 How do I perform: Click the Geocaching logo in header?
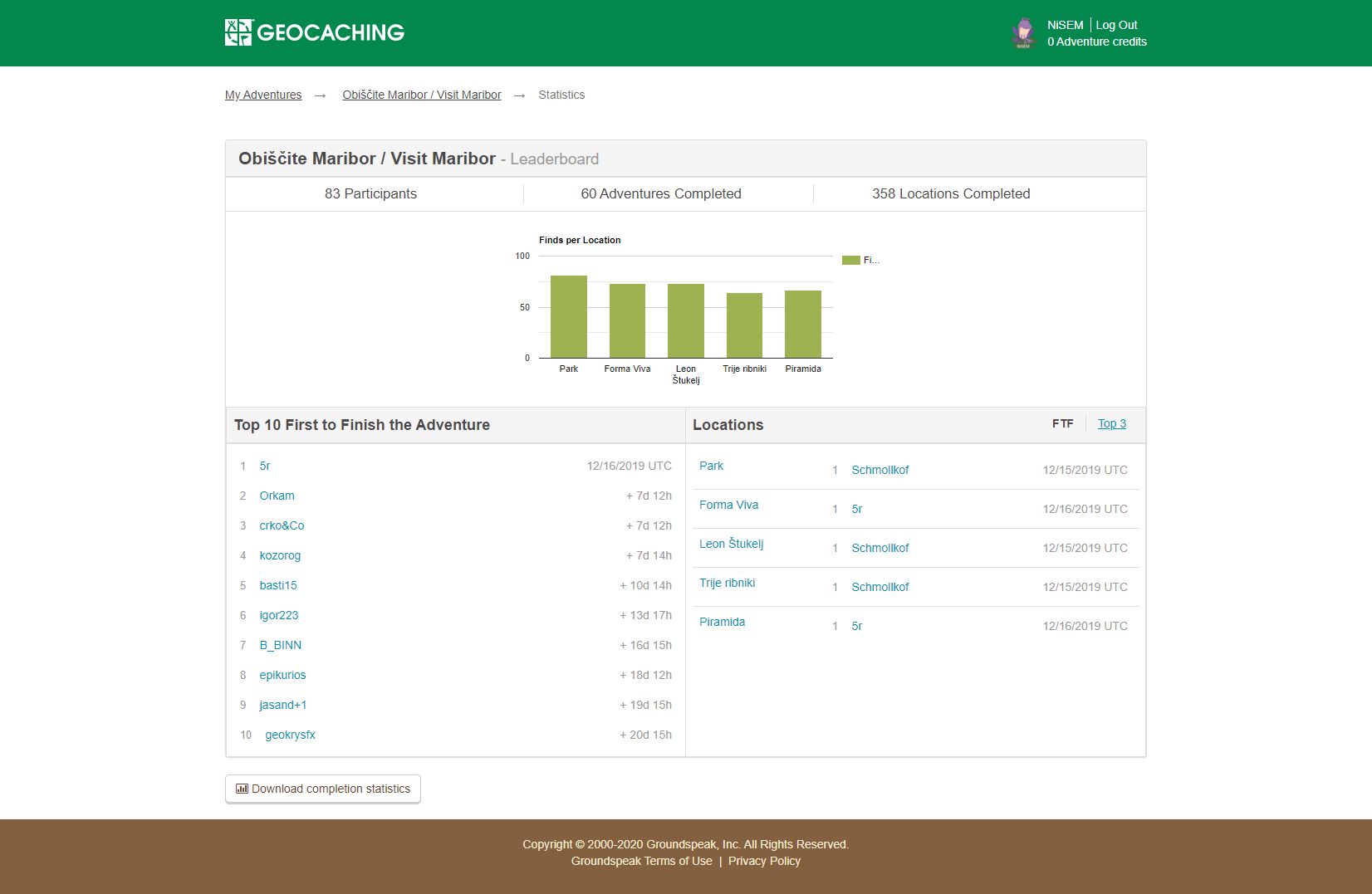pyautogui.click(x=314, y=32)
